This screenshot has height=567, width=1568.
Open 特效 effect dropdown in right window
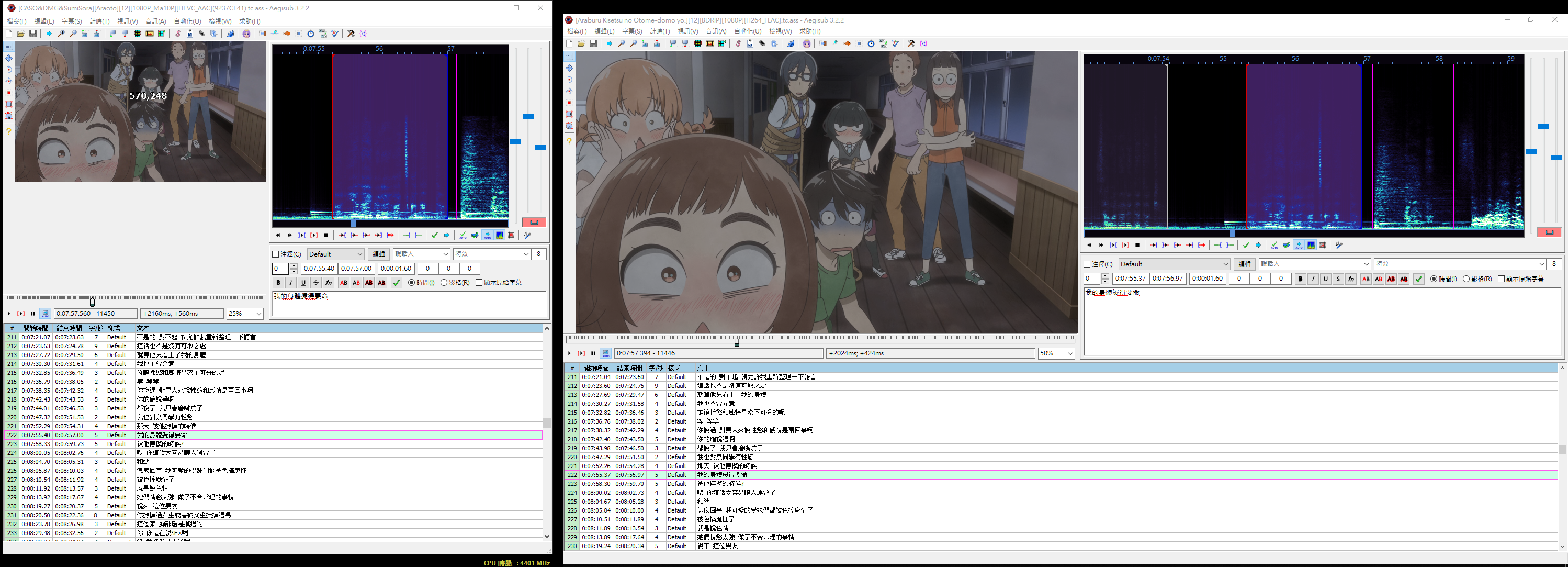pos(1460,264)
